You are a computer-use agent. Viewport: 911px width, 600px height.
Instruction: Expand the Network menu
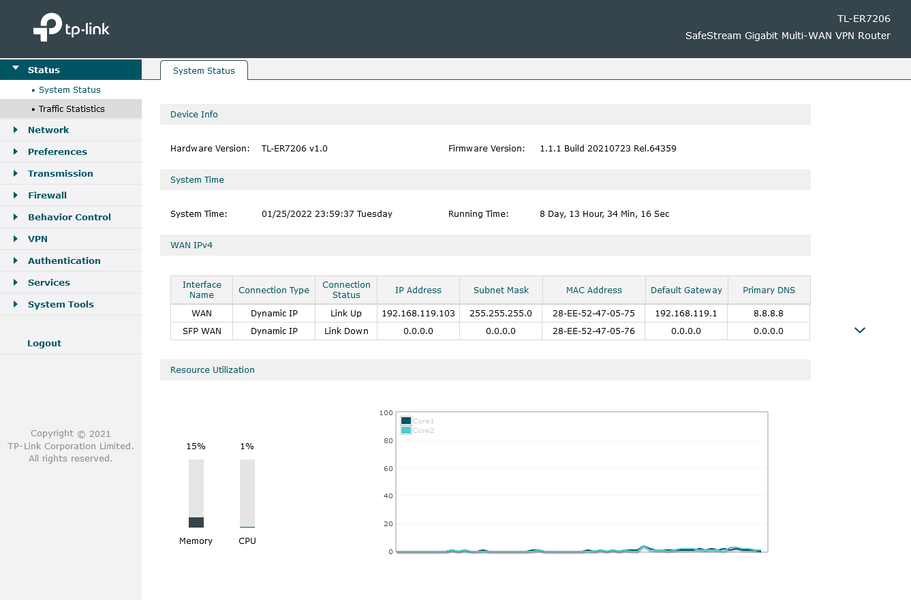coord(48,130)
